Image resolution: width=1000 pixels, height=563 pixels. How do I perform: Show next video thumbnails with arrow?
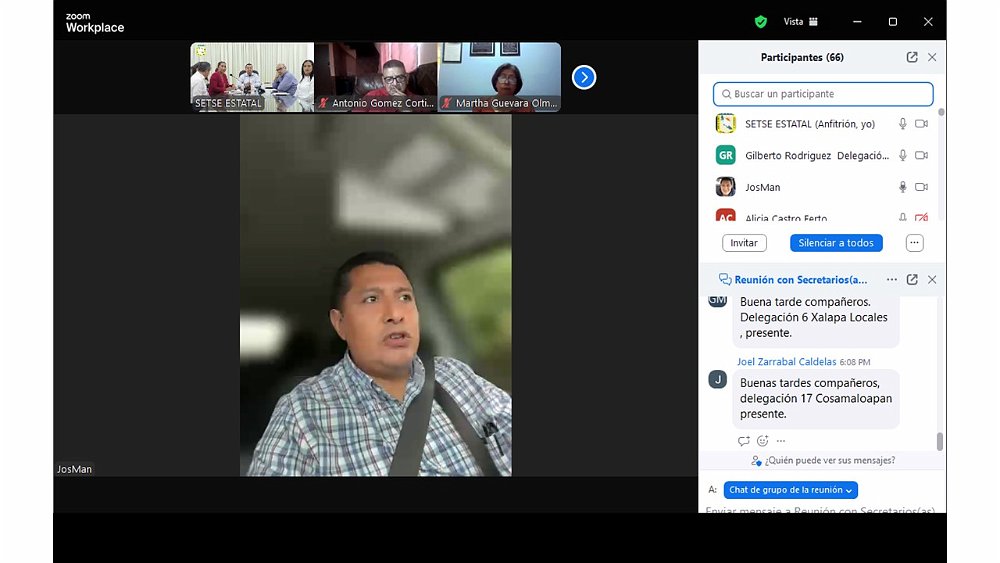(584, 77)
